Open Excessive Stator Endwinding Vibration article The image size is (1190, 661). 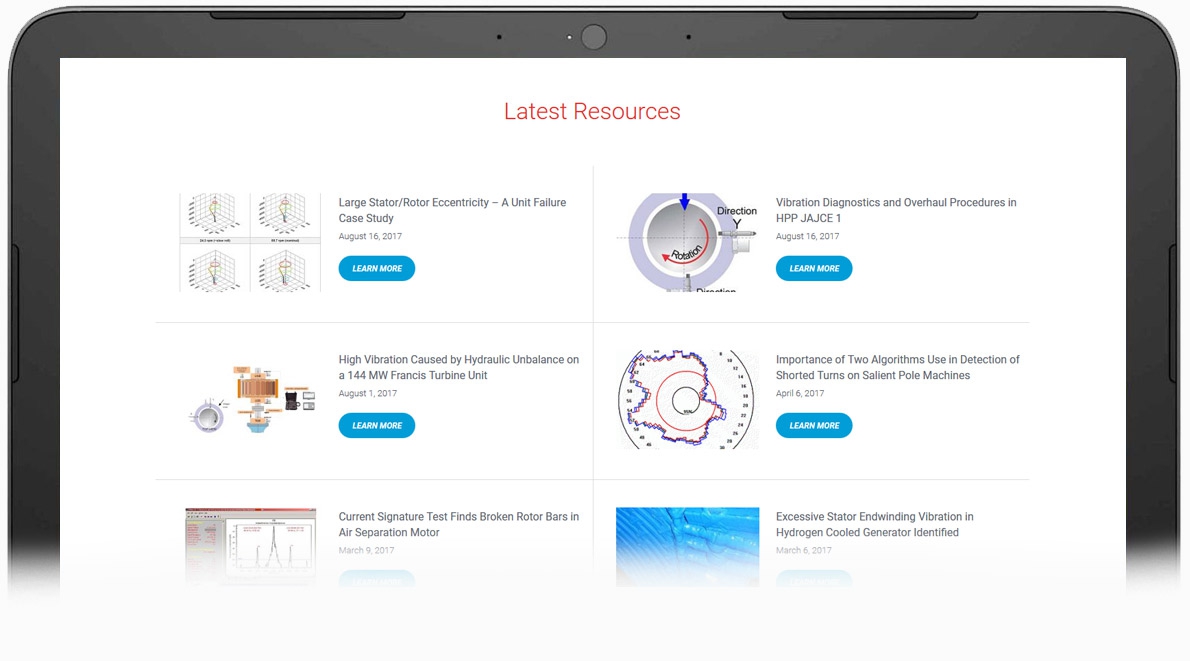(x=874, y=524)
